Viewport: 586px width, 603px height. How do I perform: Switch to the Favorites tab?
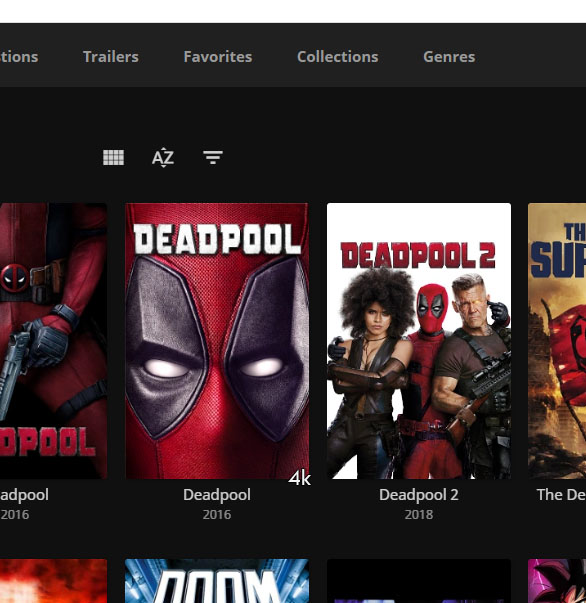point(218,57)
